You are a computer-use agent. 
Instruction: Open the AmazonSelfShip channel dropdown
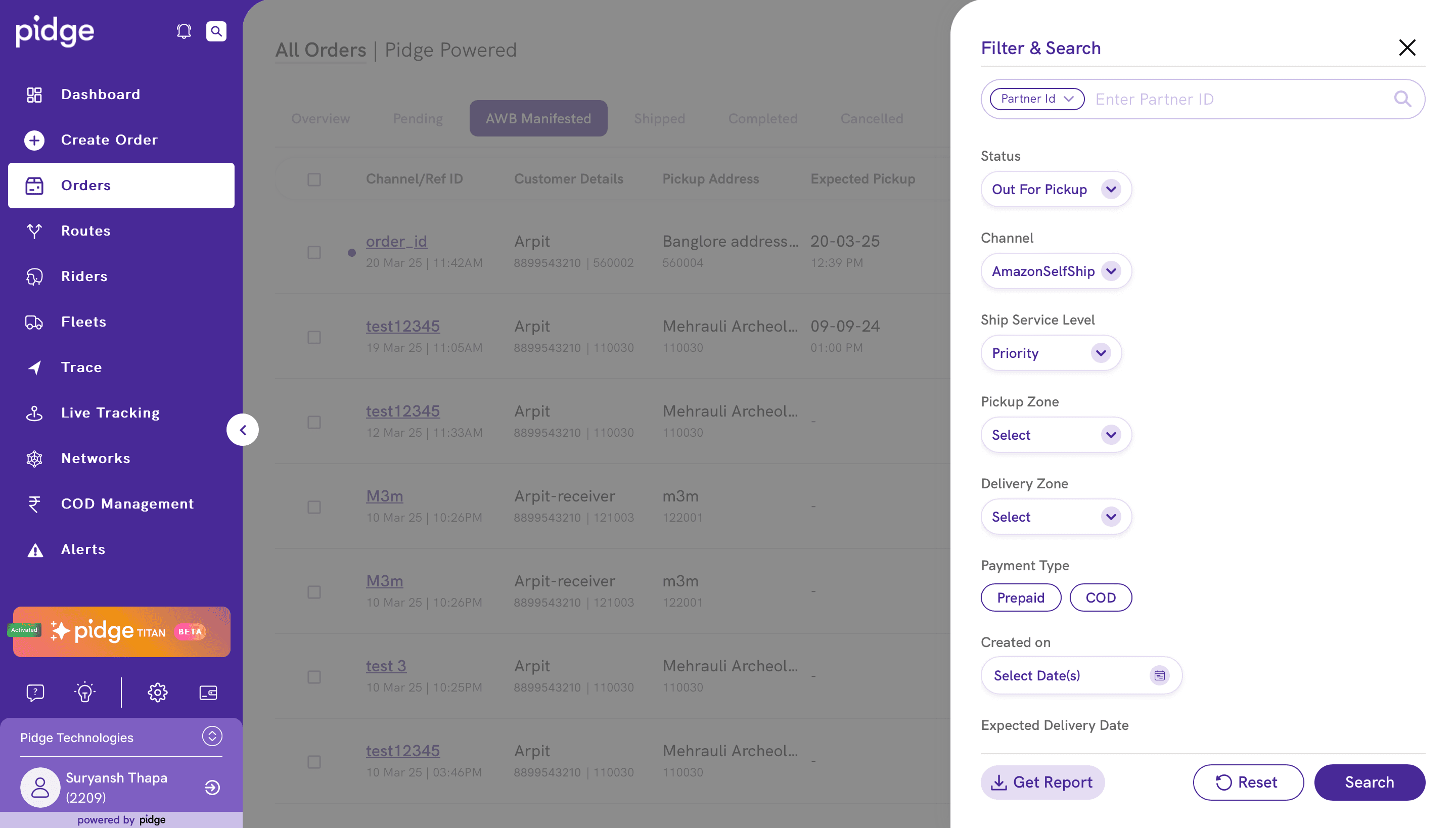coord(1056,271)
